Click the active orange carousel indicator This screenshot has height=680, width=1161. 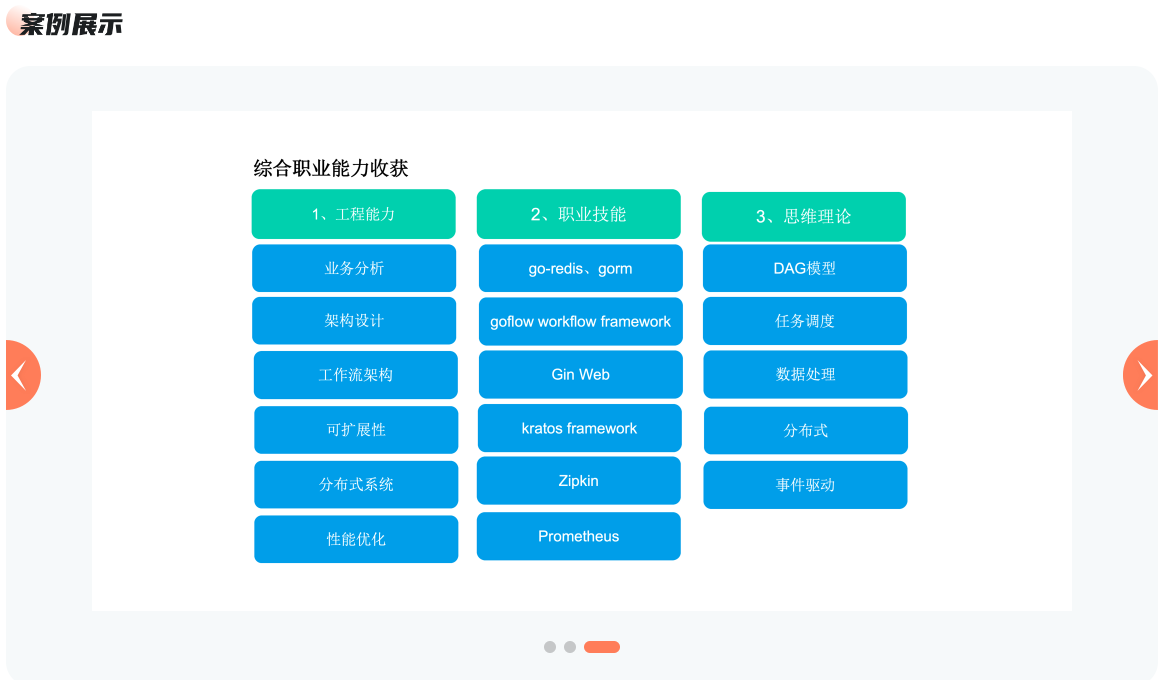point(602,647)
